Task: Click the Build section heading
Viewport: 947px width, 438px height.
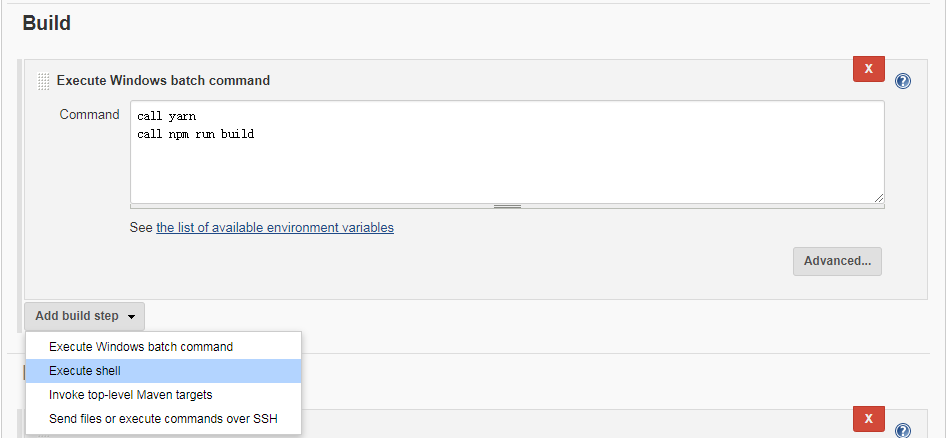Action: point(47,23)
